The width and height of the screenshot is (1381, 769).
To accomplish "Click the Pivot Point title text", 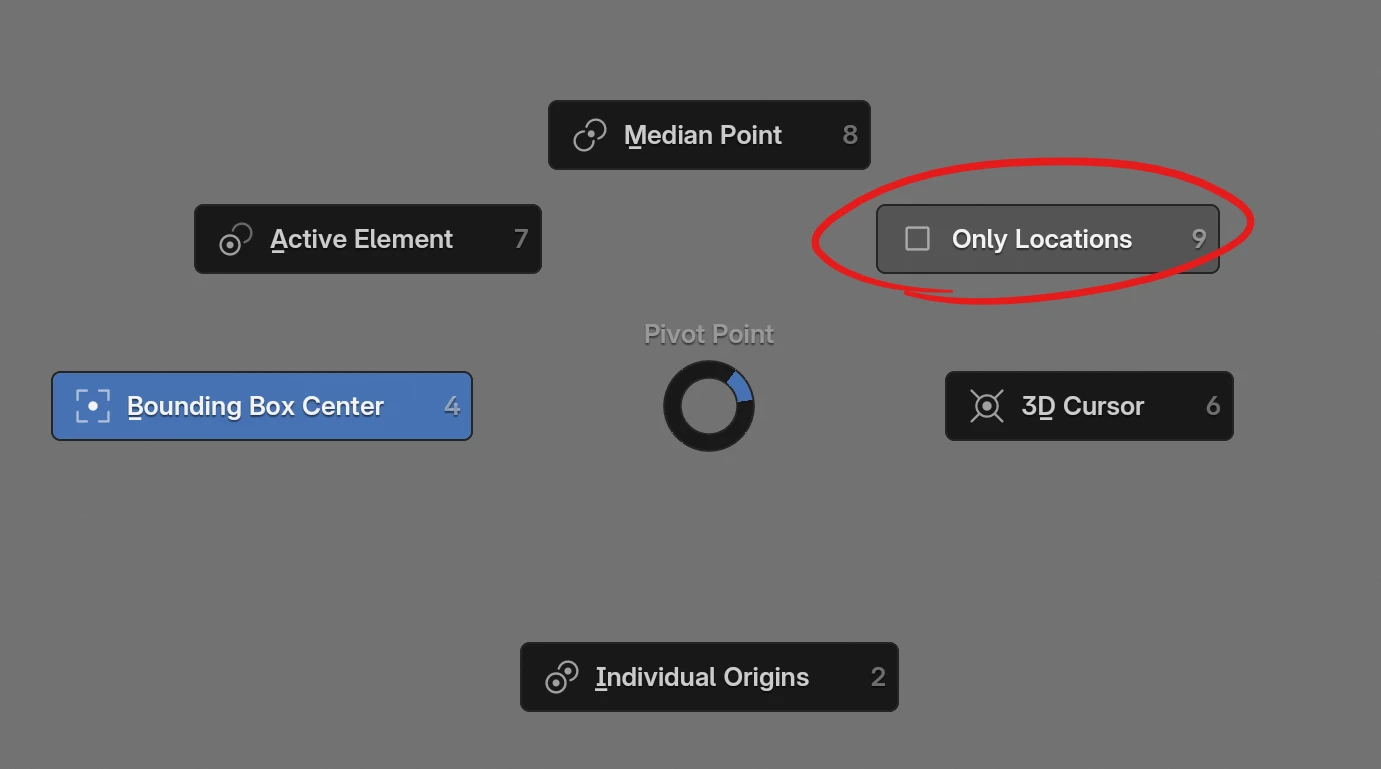I will 709,334.
